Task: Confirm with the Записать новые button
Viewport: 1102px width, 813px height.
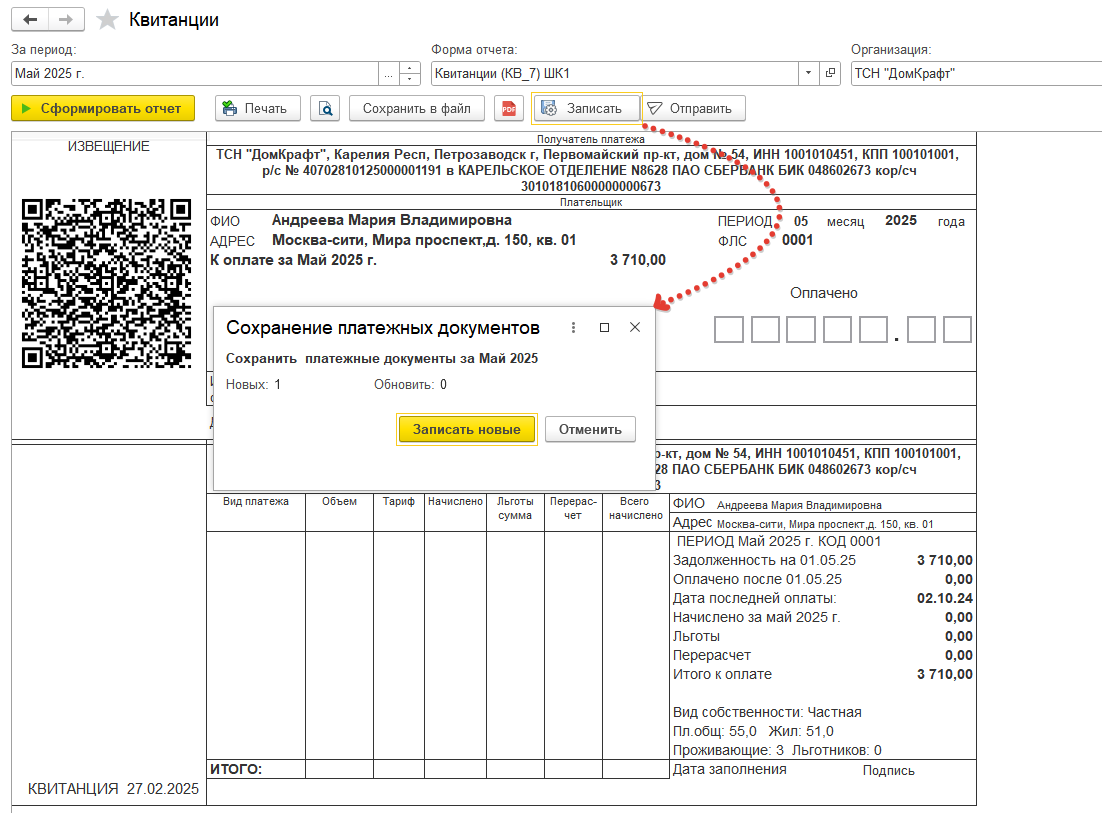Action: click(467, 429)
